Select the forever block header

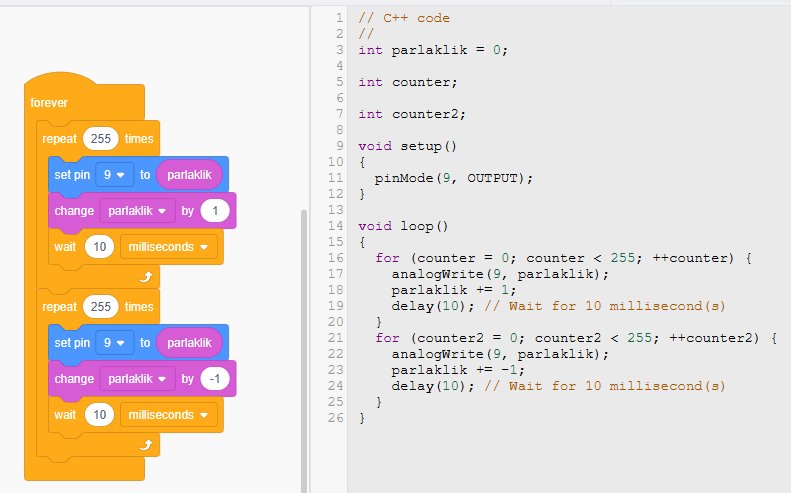click(50, 103)
